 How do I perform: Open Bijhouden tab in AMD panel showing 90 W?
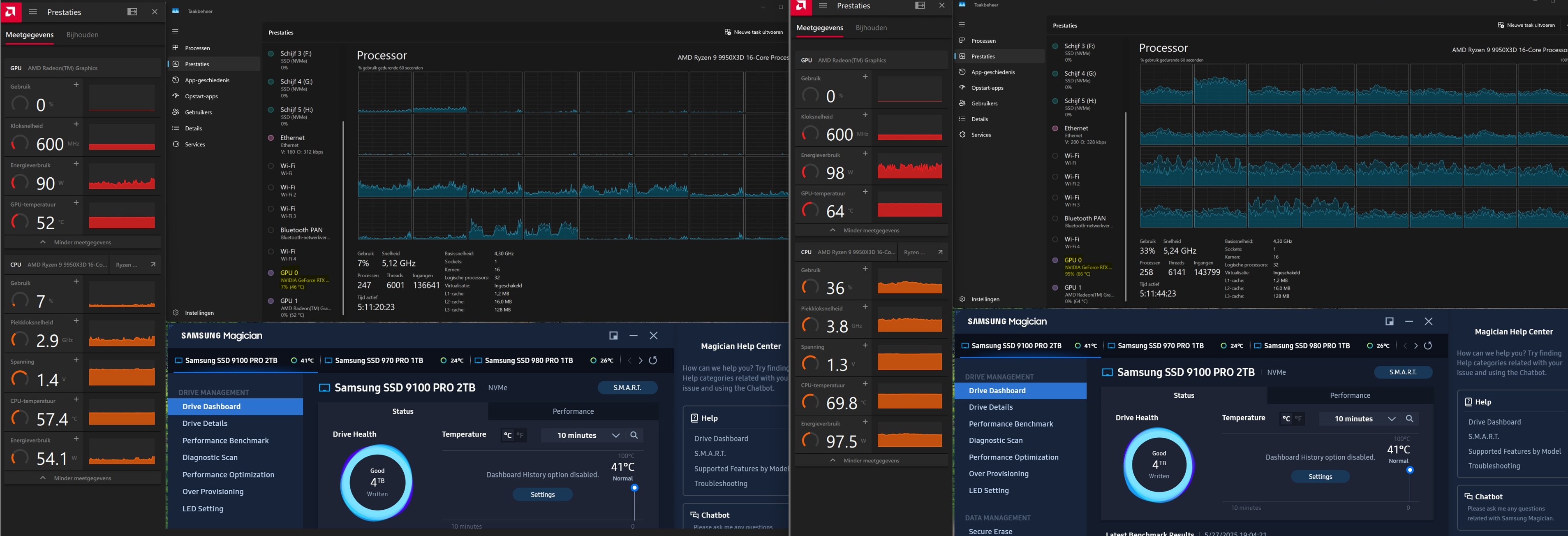pos(82,35)
